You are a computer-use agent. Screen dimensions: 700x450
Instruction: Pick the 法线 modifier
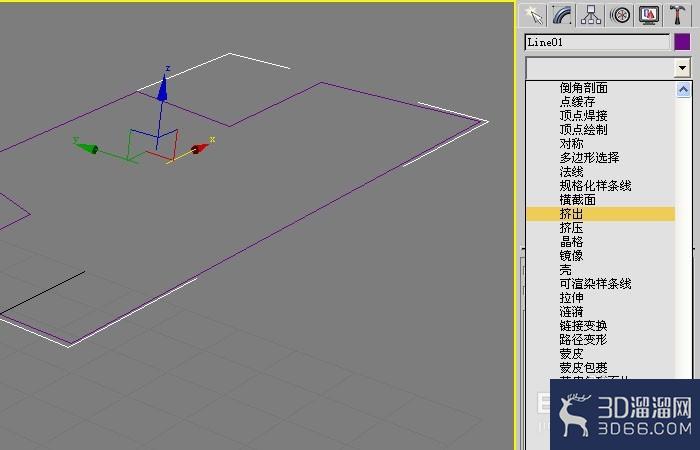tap(571, 171)
